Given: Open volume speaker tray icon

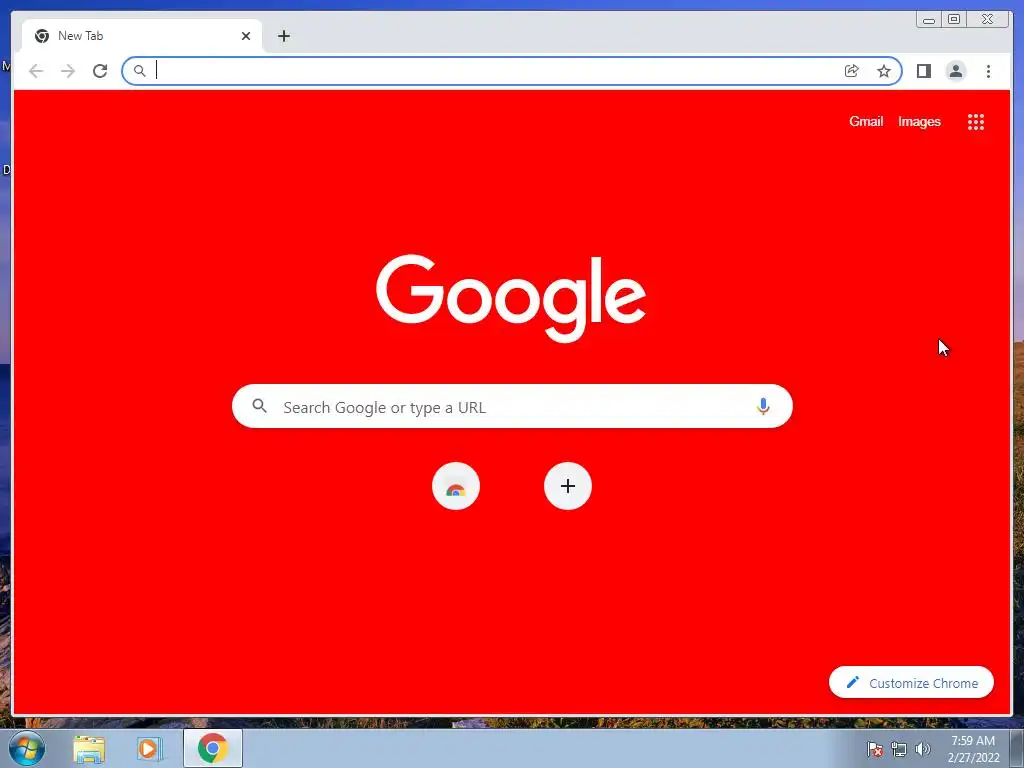Looking at the screenshot, I should (923, 749).
